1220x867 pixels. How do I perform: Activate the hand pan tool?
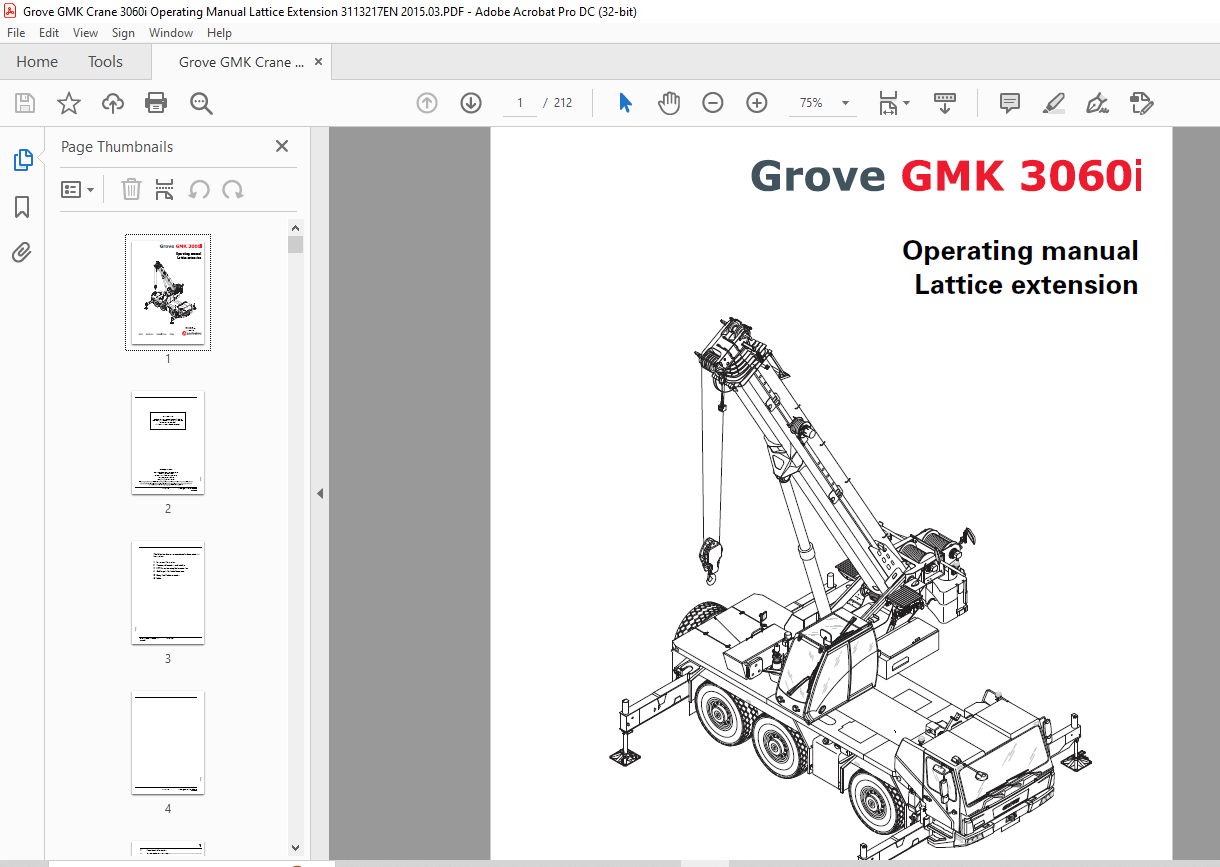click(x=669, y=103)
